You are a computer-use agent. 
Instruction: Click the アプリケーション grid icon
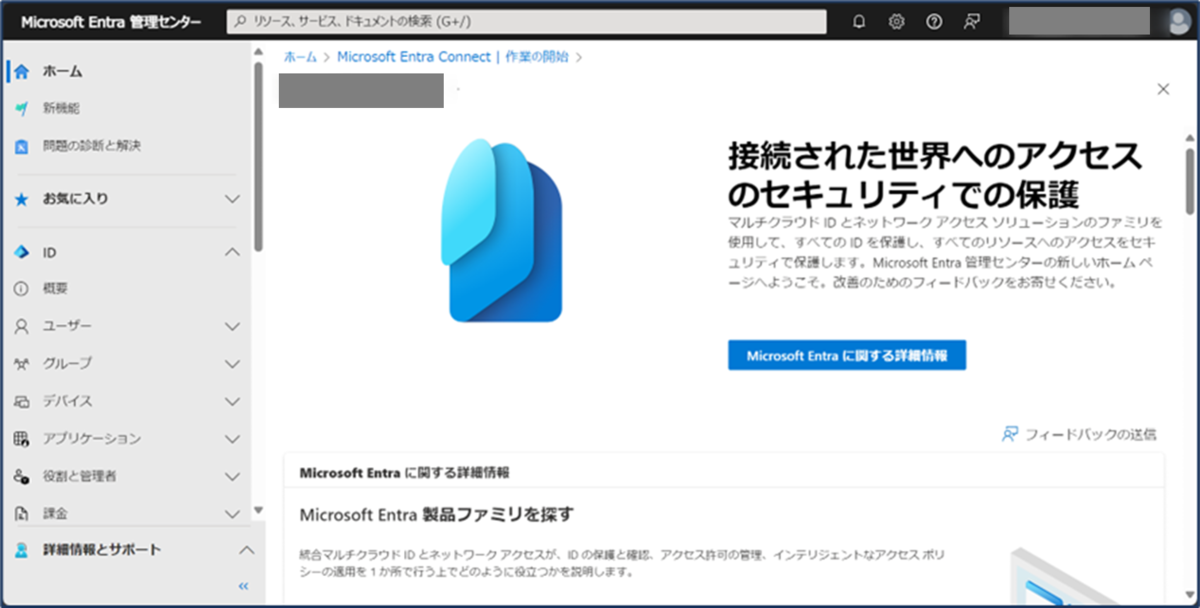(x=22, y=439)
